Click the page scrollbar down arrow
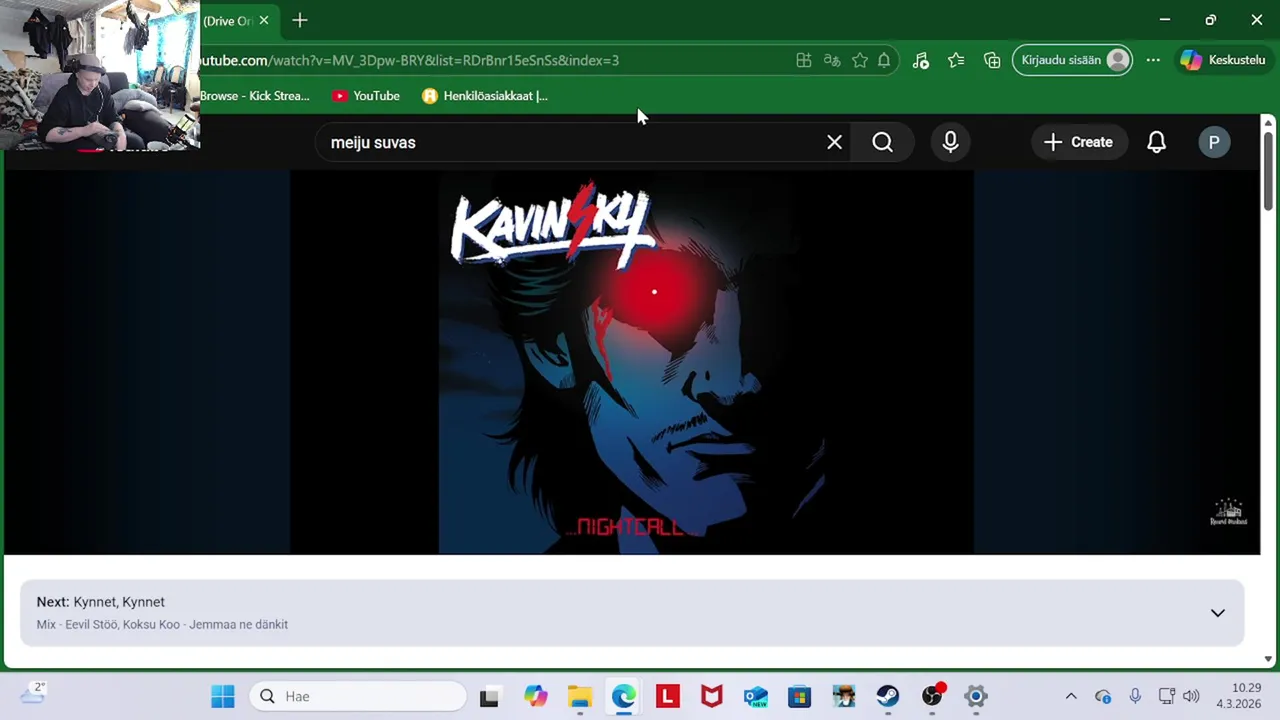Image resolution: width=1280 pixels, height=720 pixels. click(x=1268, y=659)
